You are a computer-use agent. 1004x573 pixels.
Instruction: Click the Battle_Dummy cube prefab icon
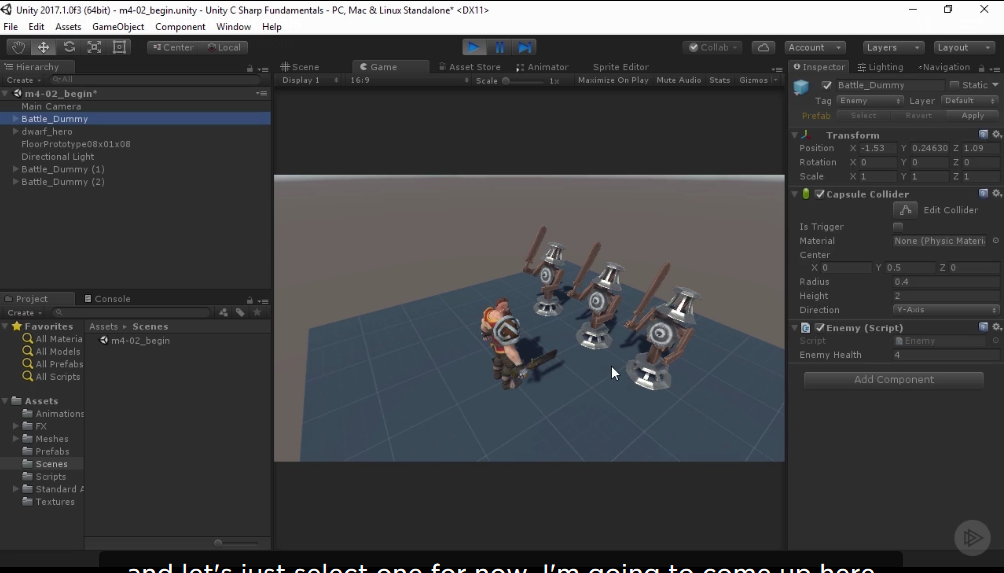point(801,86)
